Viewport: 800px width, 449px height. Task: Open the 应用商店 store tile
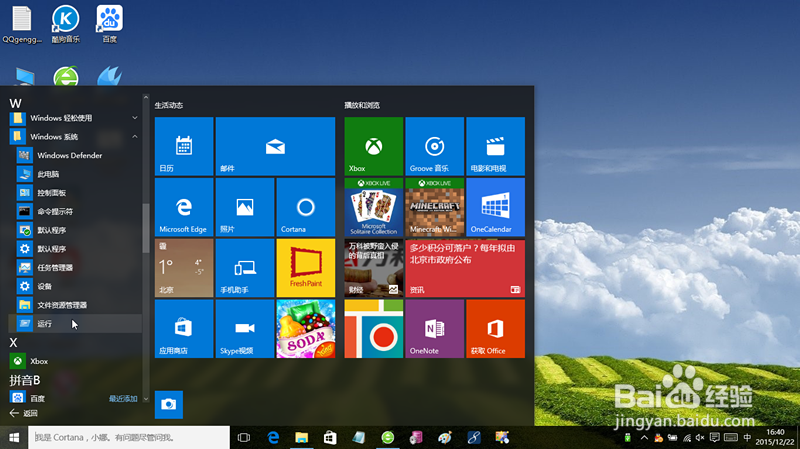click(184, 329)
